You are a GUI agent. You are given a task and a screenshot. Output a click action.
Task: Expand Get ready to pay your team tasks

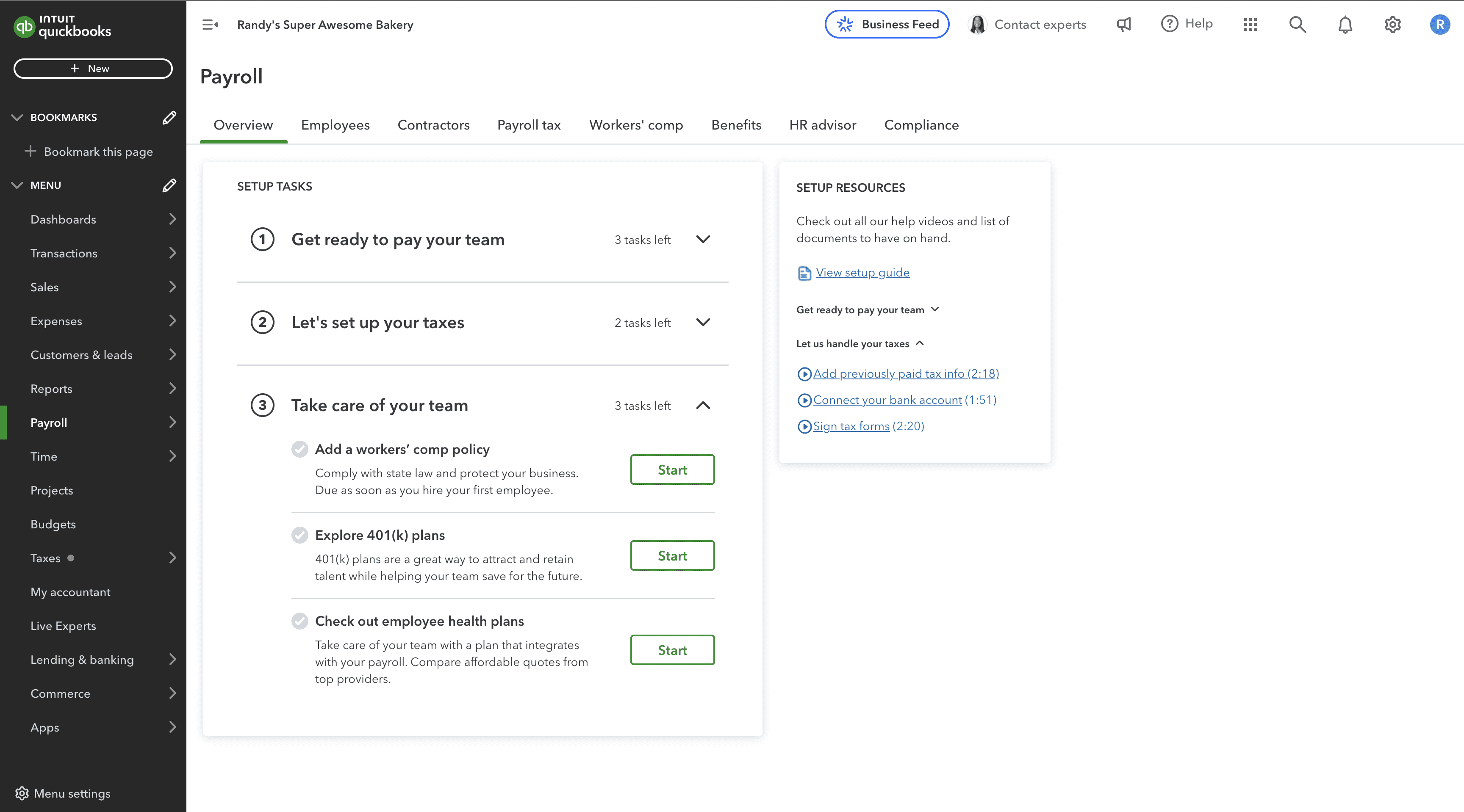(702, 239)
